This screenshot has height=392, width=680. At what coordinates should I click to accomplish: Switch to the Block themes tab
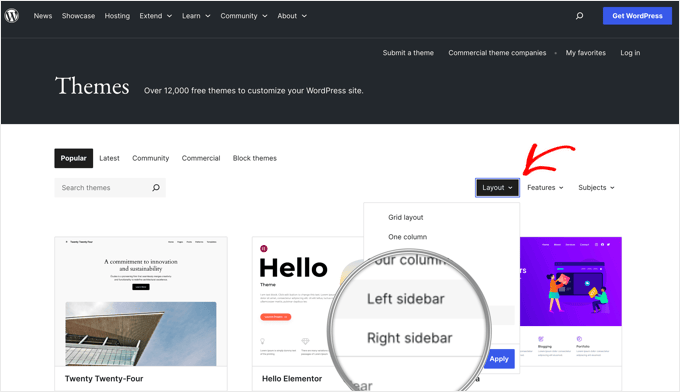255,158
